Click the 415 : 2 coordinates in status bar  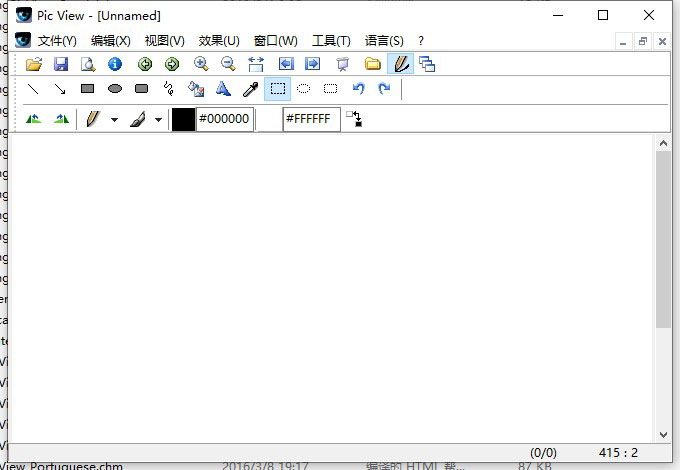point(618,453)
